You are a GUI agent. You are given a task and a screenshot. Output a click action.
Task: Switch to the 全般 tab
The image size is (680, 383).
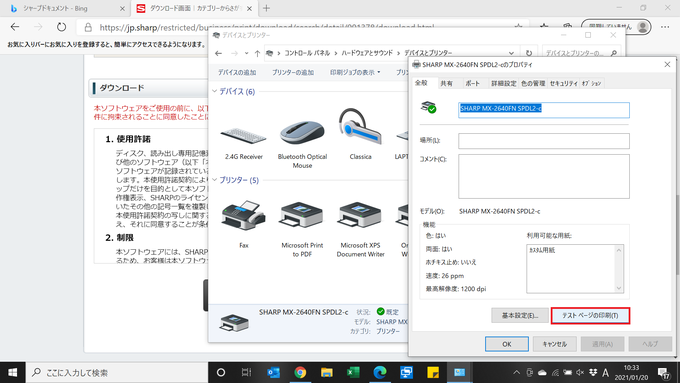coord(421,83)
